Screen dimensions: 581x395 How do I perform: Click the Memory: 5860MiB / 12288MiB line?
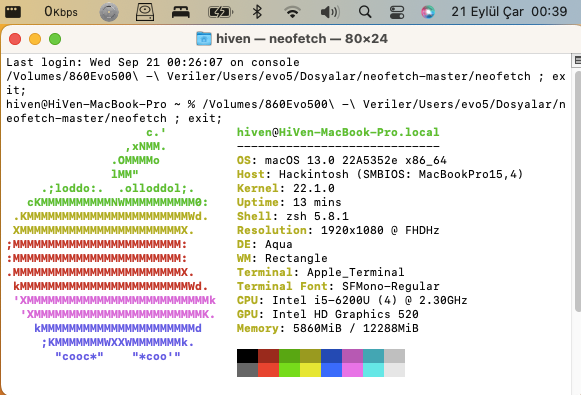click(x=328, y=328)
